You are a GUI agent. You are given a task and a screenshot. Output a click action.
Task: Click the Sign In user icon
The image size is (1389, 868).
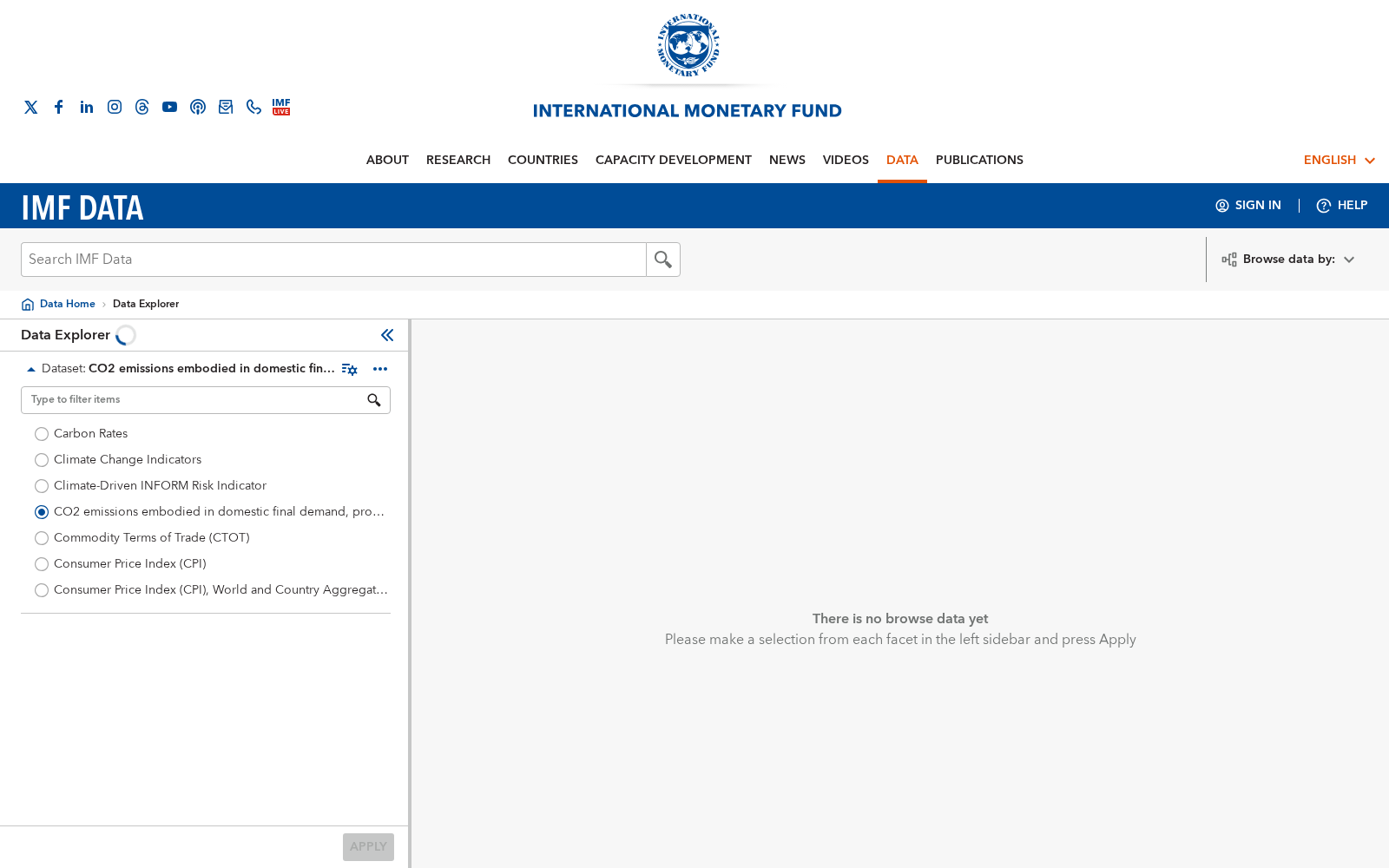click(1222, 206)
